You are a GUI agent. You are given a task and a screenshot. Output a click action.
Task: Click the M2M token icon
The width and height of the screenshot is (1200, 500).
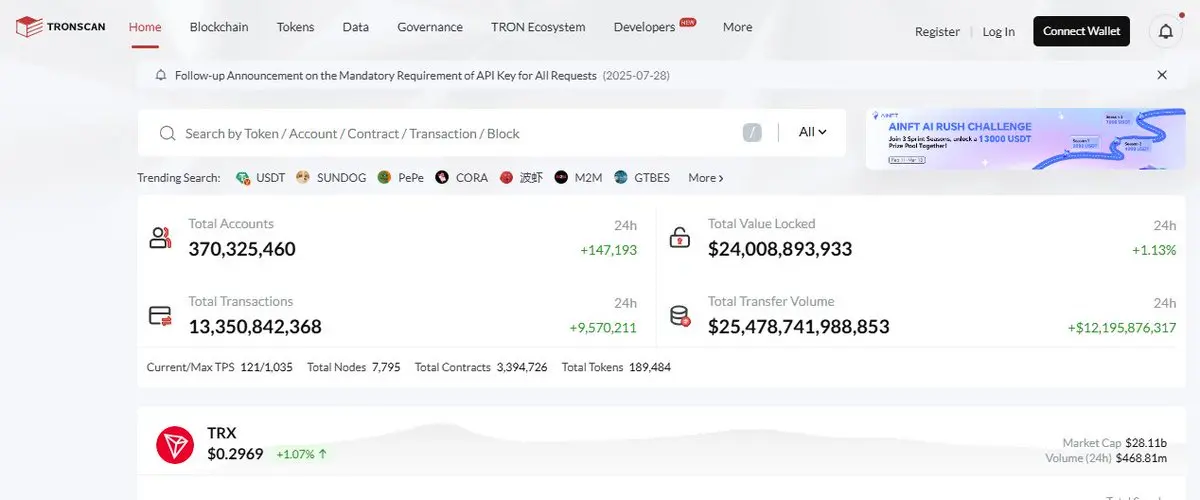[x=561, y=178]
